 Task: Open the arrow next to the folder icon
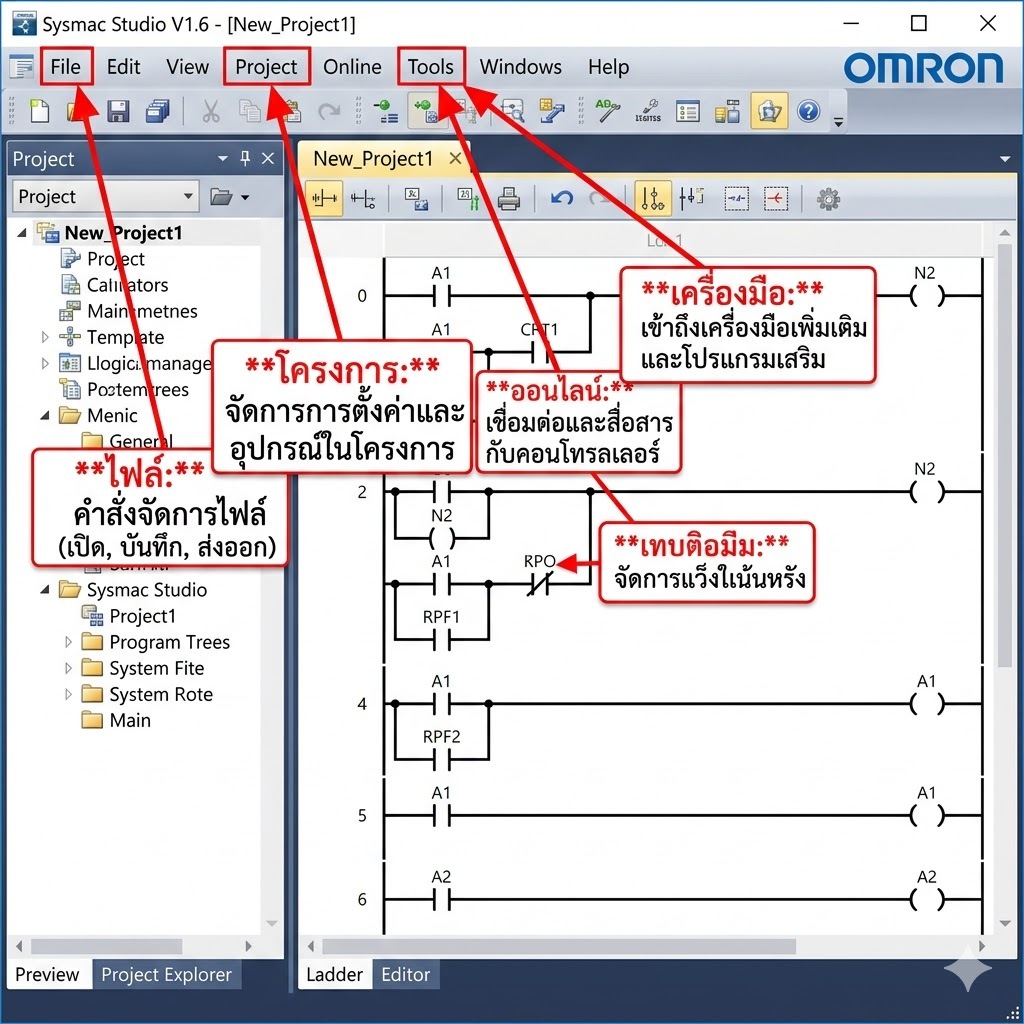click(x=245, y=197)
